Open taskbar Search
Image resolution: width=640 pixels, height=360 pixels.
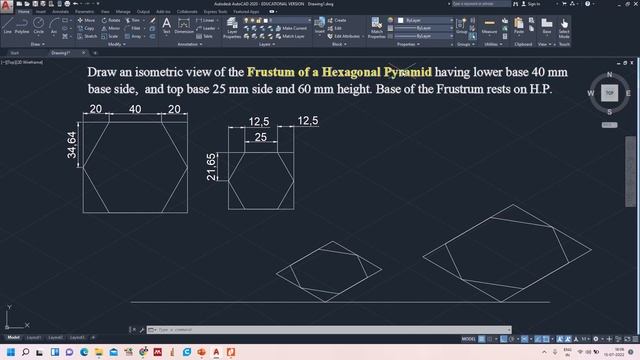tap(25, 352)
